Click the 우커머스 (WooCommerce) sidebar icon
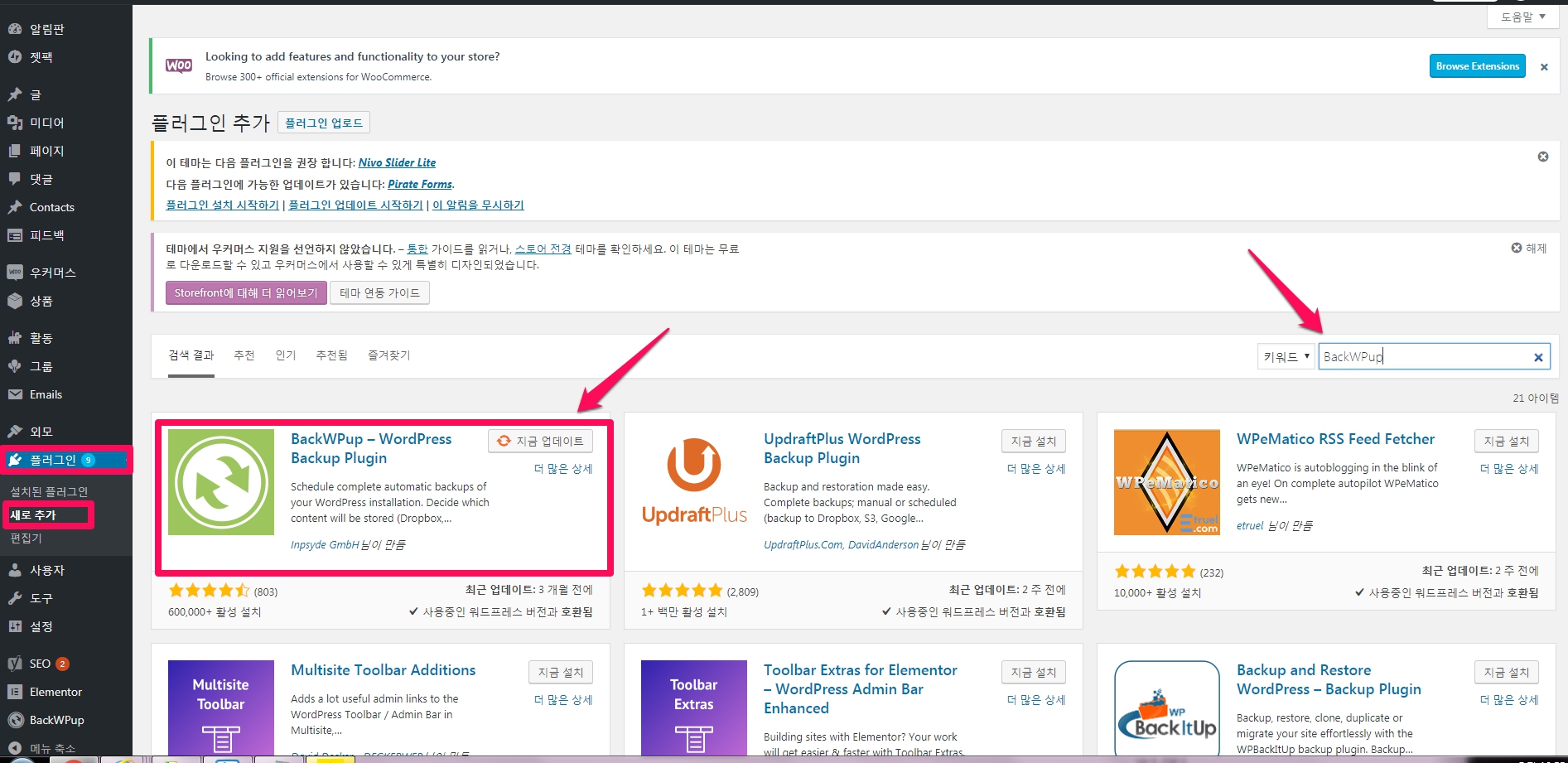Viewport: 1568px width, 763px height. pos(15,272)
